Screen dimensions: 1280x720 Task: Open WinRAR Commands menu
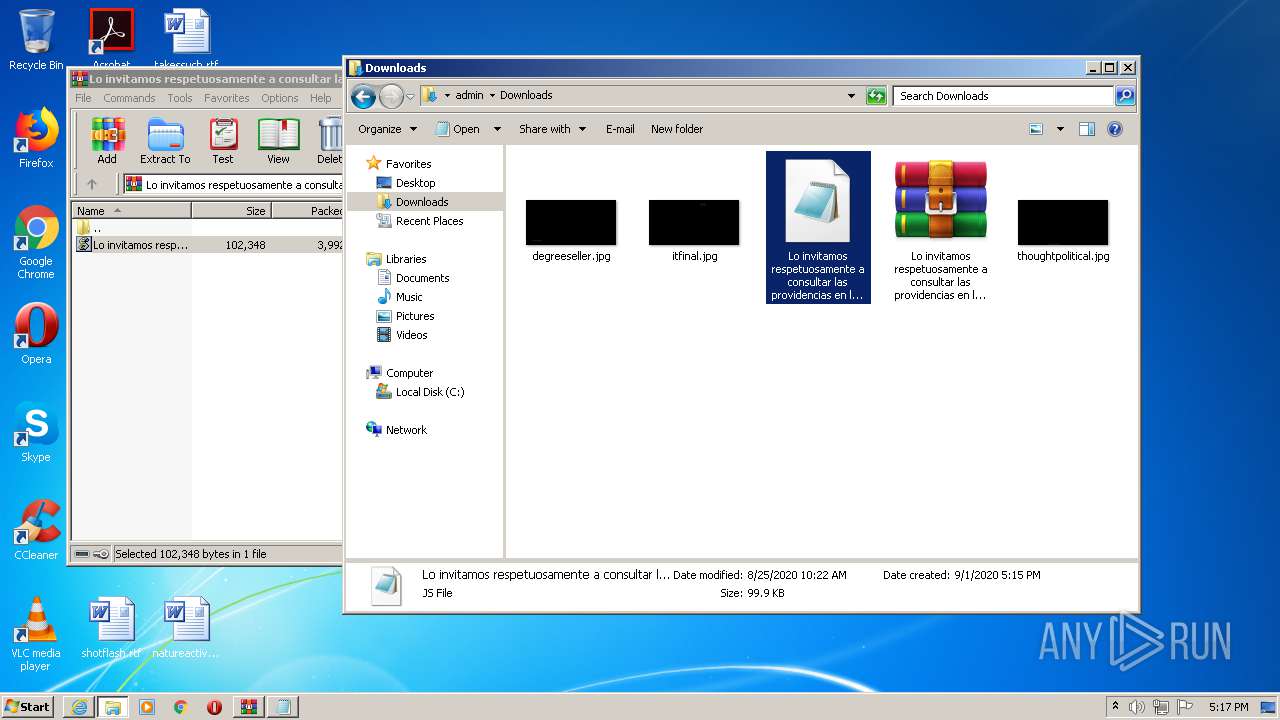pyautogui.click(x=129, y=98)
